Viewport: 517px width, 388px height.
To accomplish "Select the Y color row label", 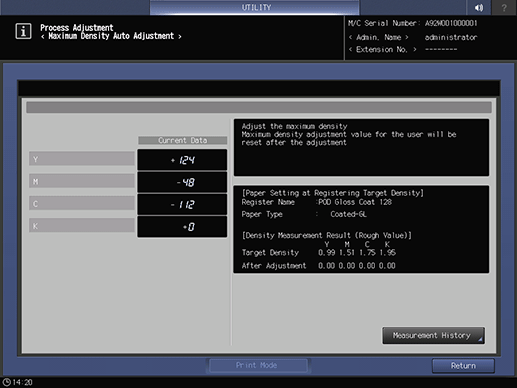I will coord(82,159).
